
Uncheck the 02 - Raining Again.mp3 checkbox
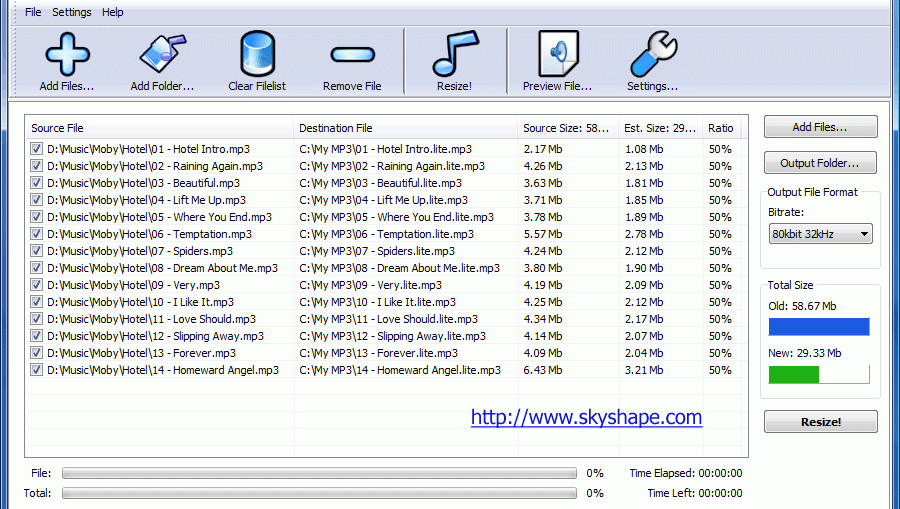[x=37, y=166]
